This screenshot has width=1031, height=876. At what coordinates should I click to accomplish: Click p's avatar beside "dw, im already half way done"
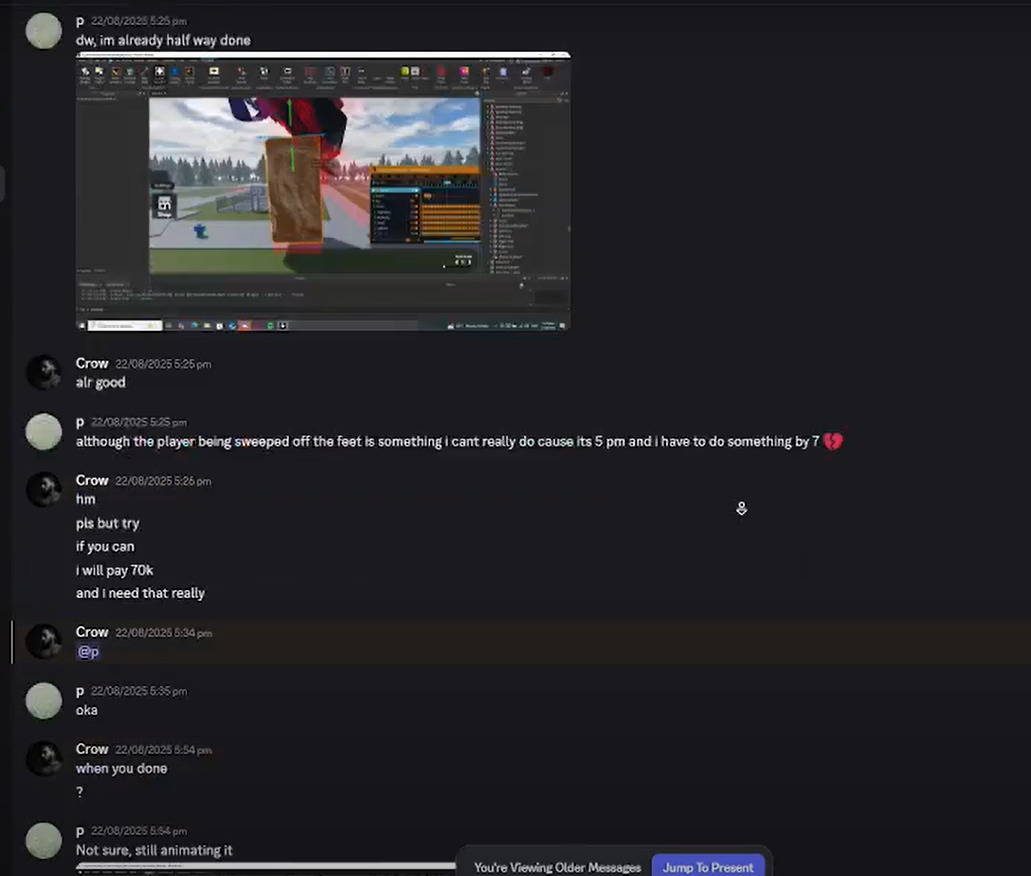(43, 31)
